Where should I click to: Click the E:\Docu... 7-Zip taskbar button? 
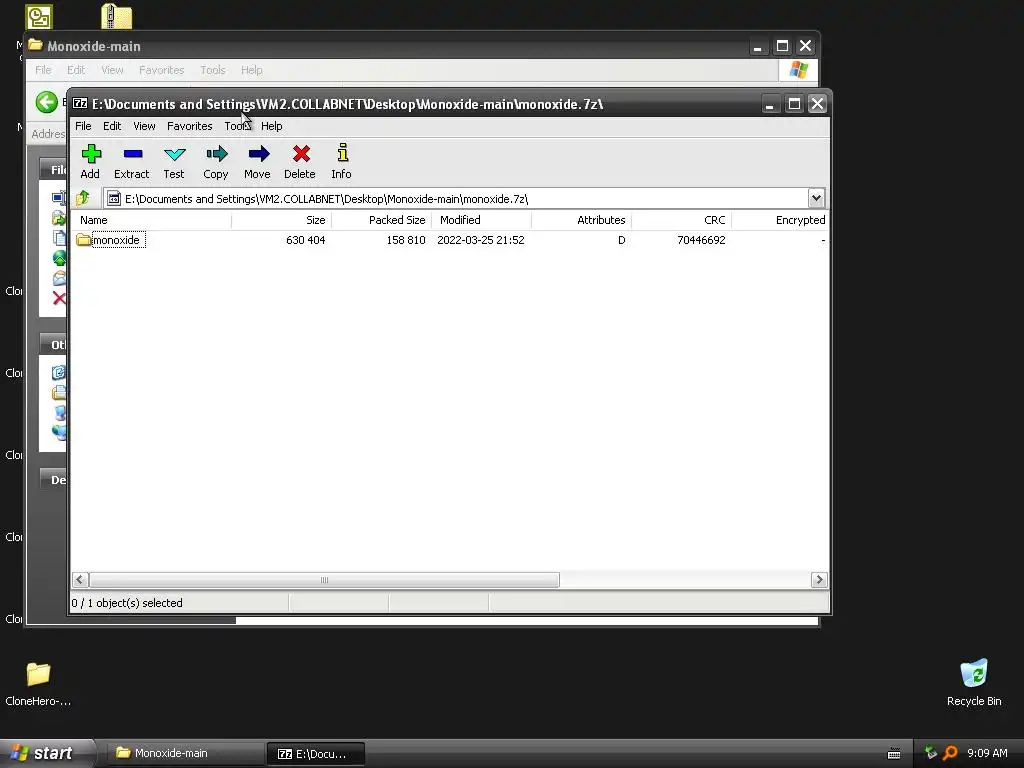click(315, 754)
